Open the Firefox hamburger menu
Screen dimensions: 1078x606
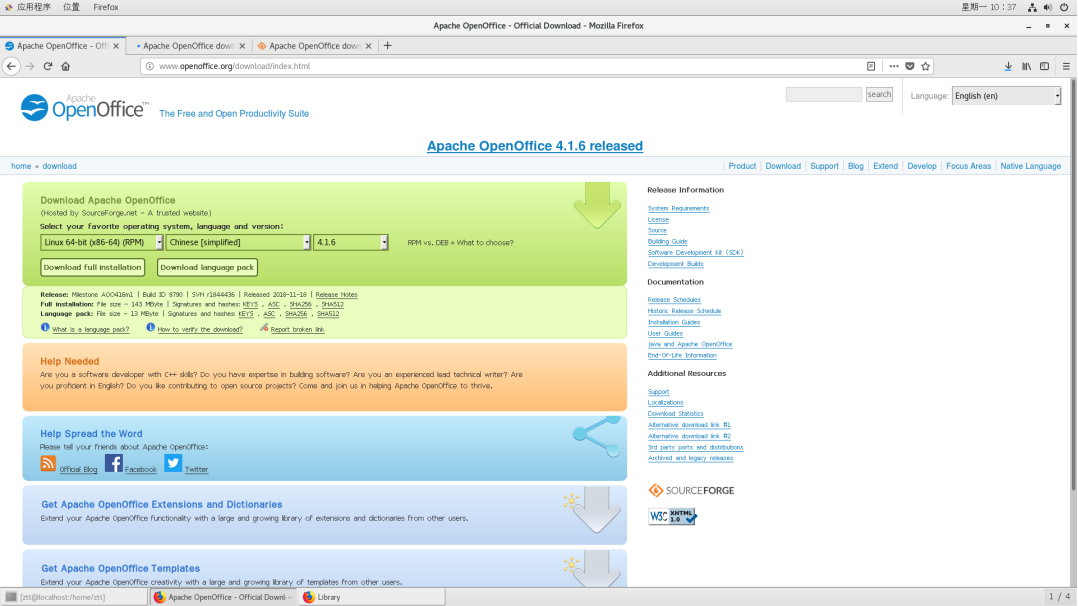[x=1065, y=66]
